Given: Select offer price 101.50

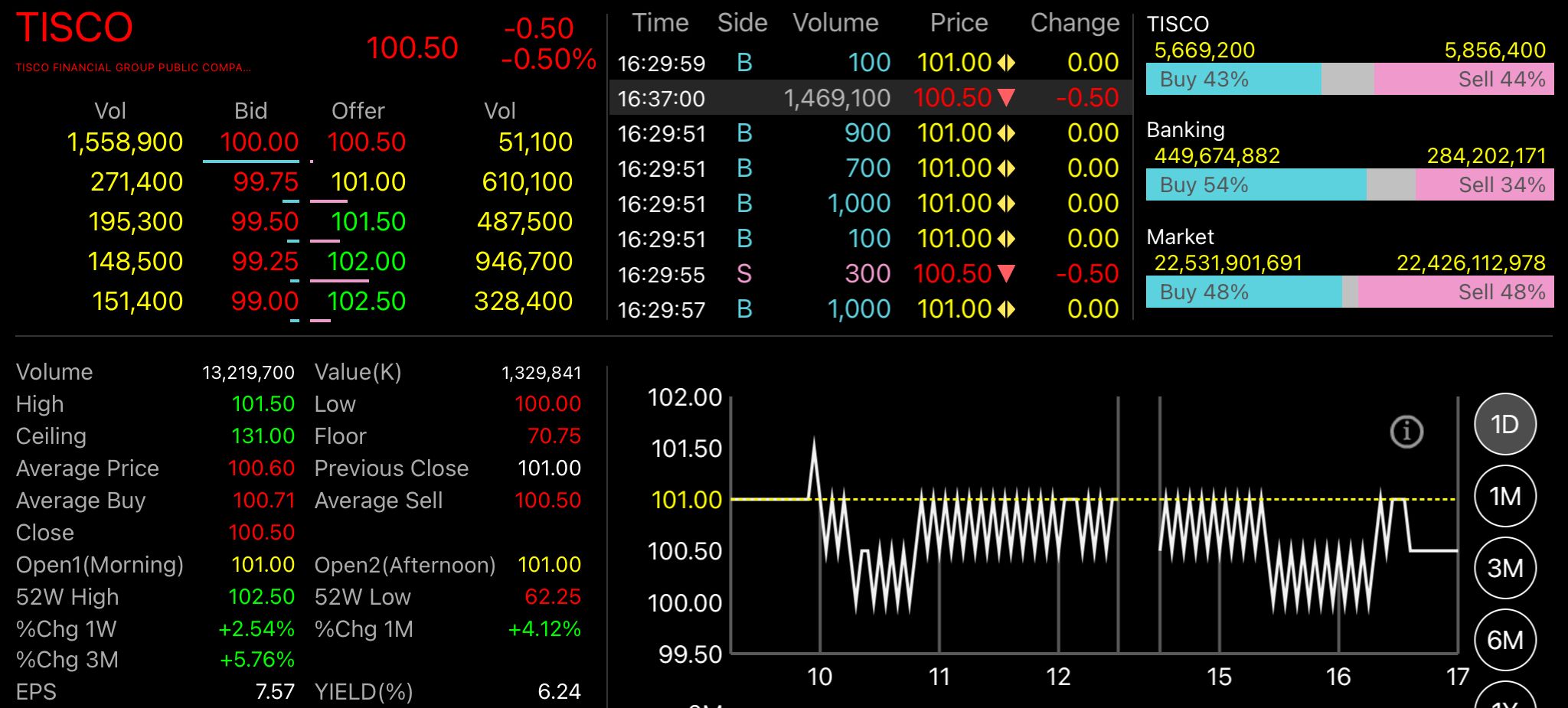Looking at the screenshot, I should 367,222.
